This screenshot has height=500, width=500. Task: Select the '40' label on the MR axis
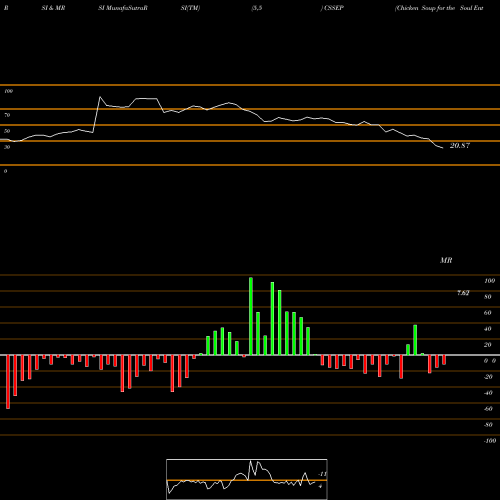click(x=488, y=329)
